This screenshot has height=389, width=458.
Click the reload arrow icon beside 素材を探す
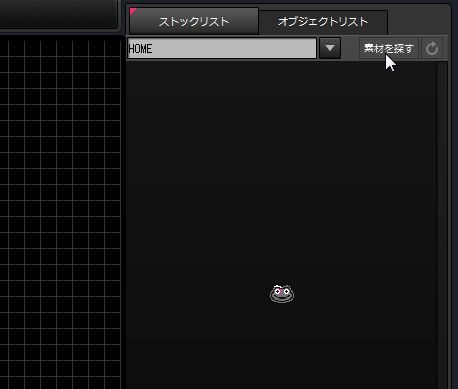[432, 49]
